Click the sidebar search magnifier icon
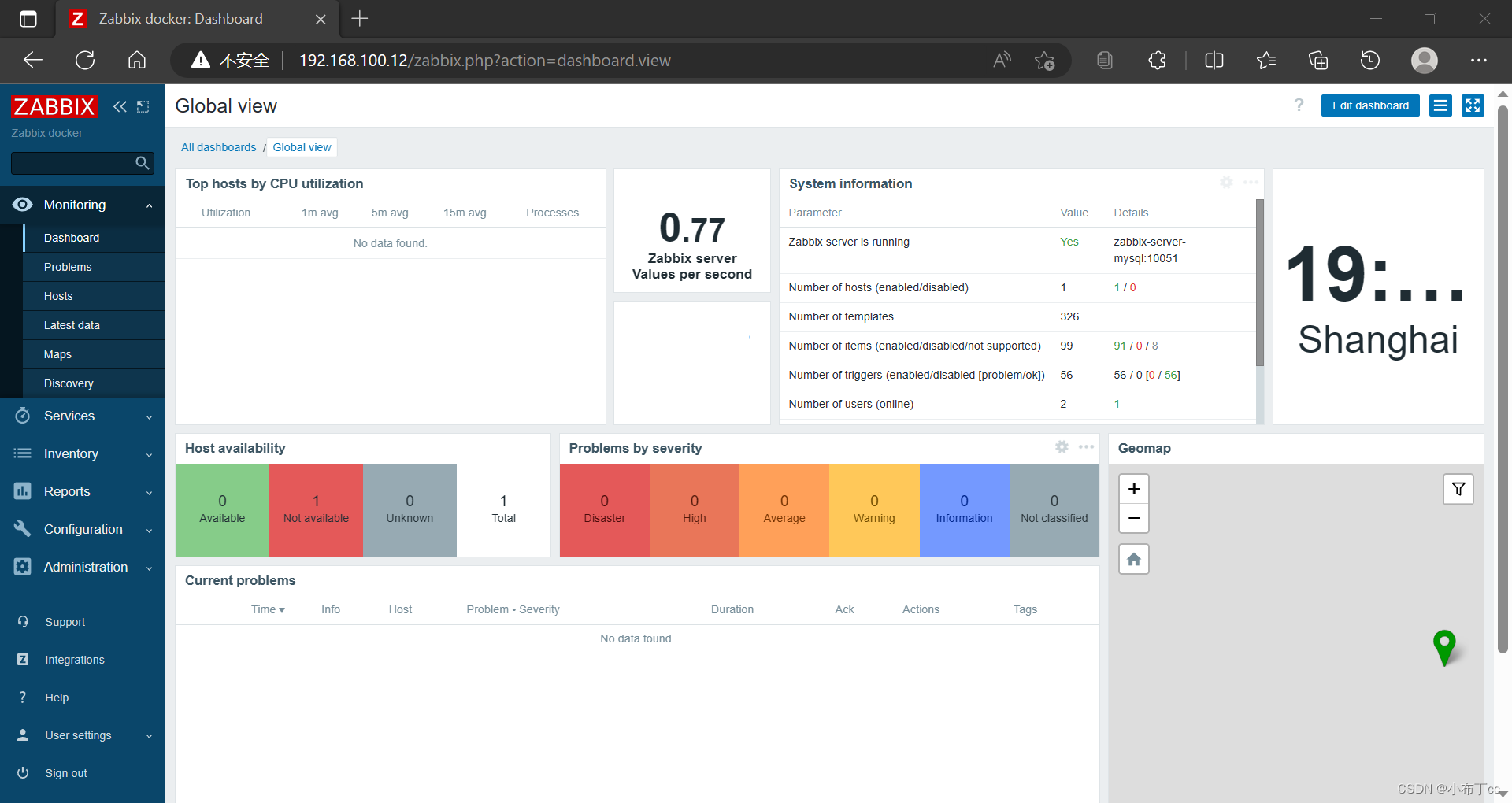The height and width of the screenshot is (803, 1512). pyautogui.click(x=143, y=163)
